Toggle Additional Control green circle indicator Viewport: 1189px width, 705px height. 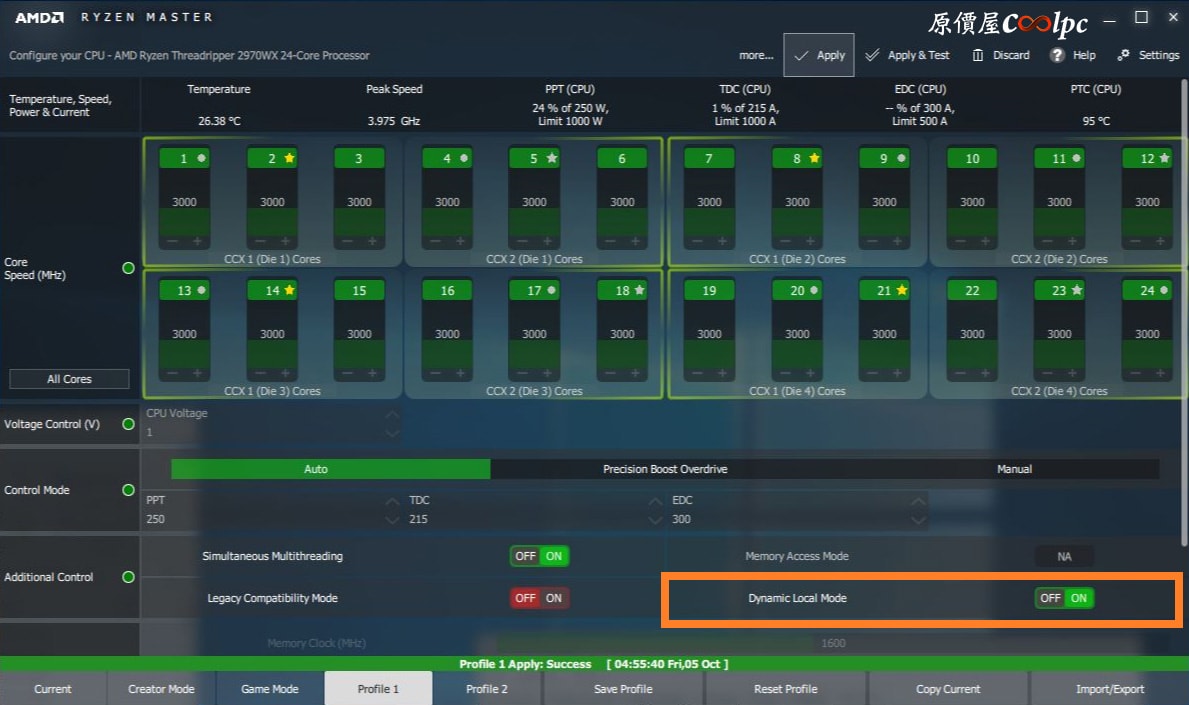click(128, 577)
